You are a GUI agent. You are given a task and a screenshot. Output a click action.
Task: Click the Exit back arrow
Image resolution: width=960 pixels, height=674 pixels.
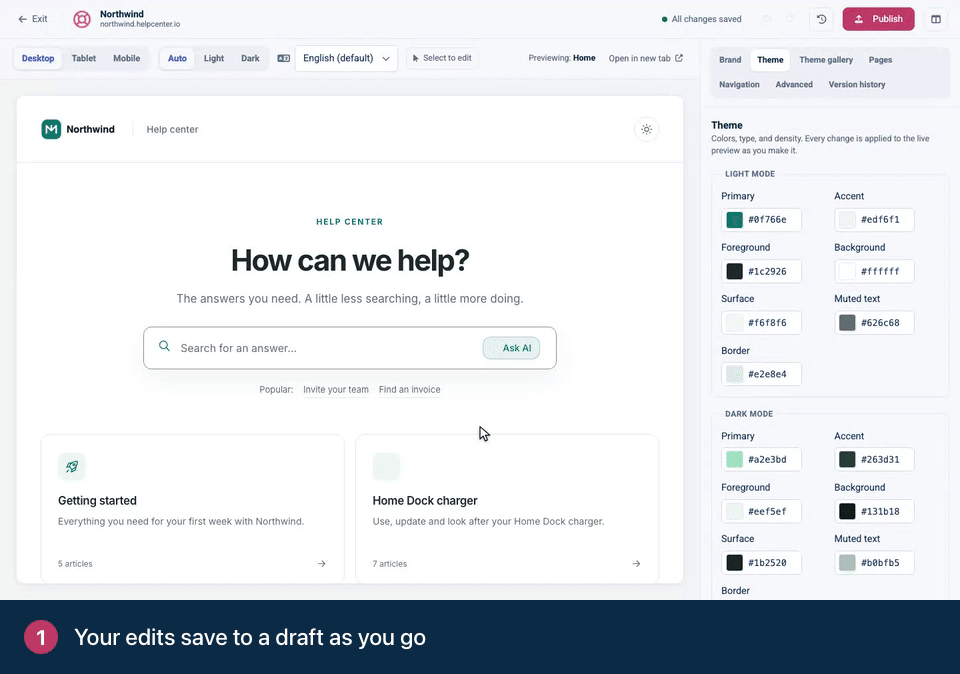pos(23,19)
